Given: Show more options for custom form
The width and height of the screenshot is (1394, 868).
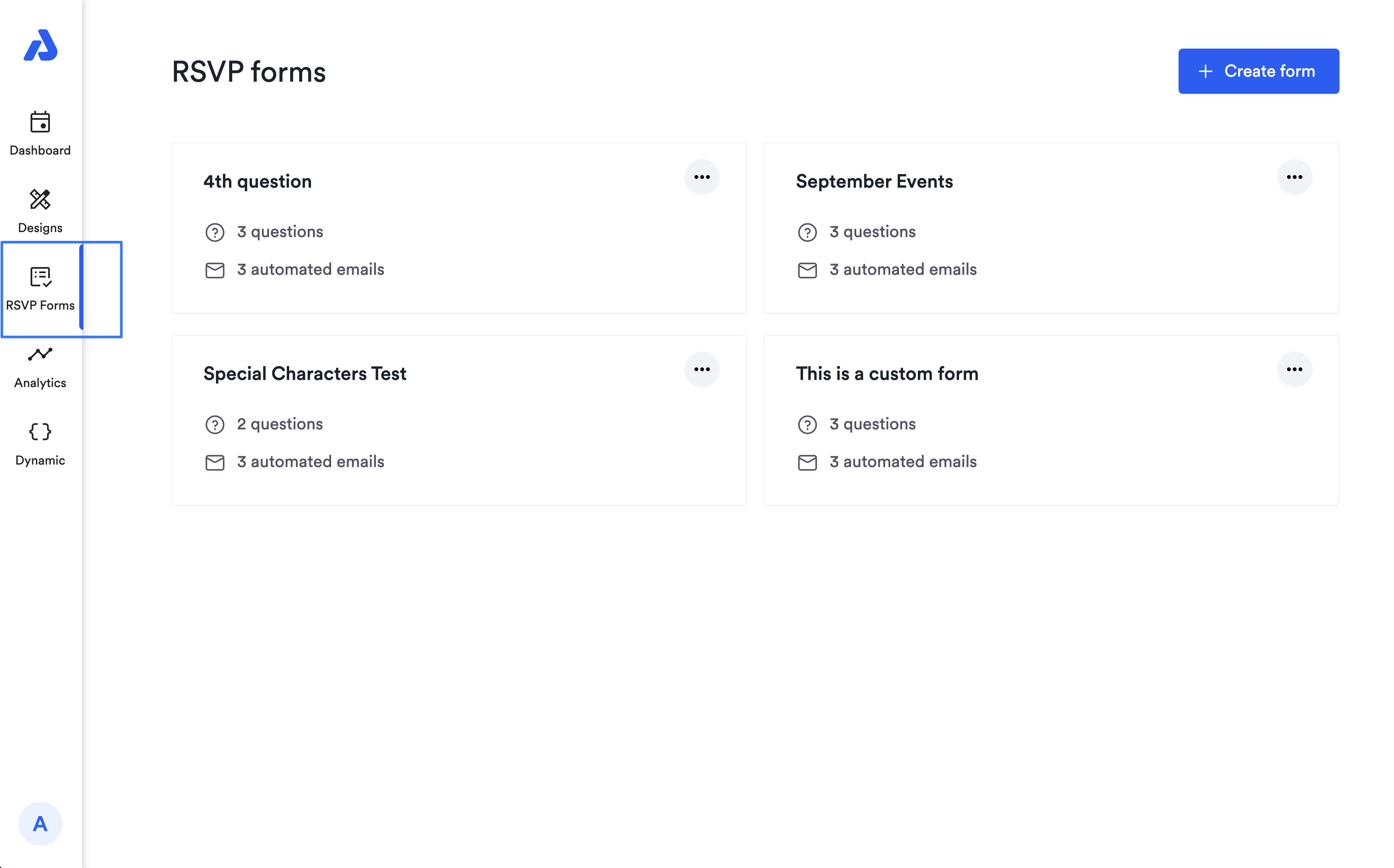Looking at the screenshot, I should (1294, 370).
